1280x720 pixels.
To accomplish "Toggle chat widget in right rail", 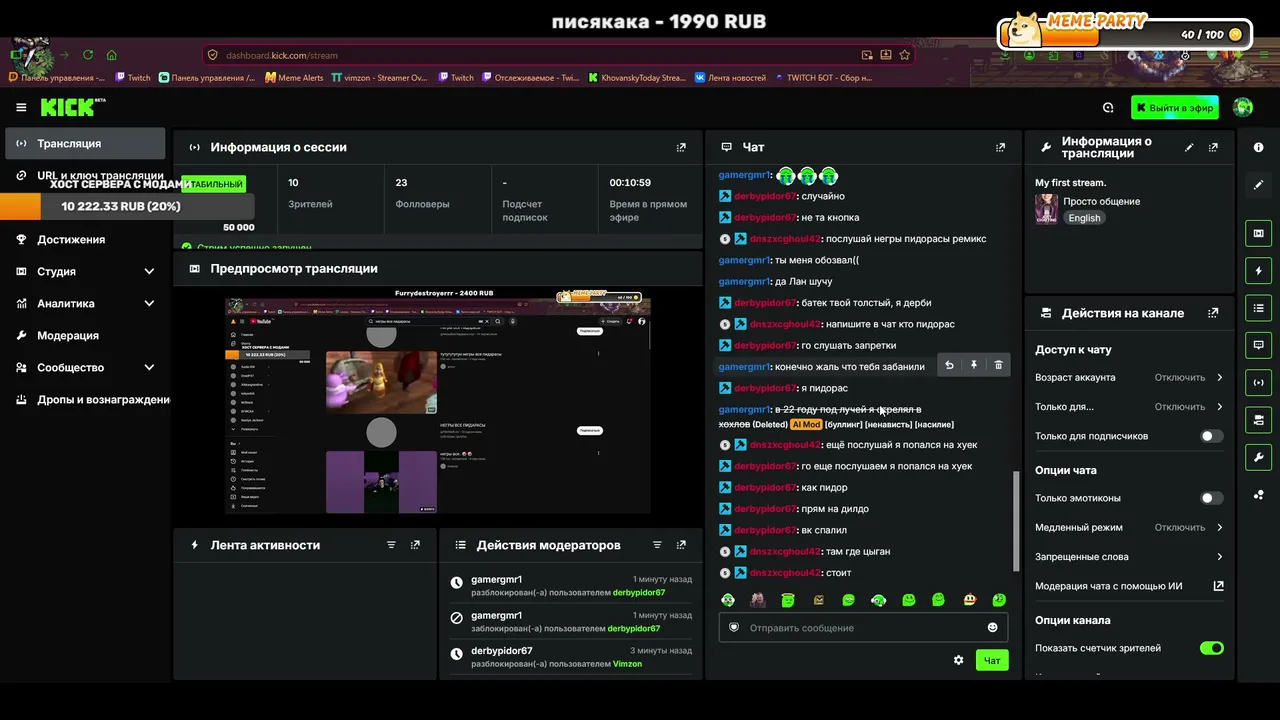I will (x=1258, y=345).
